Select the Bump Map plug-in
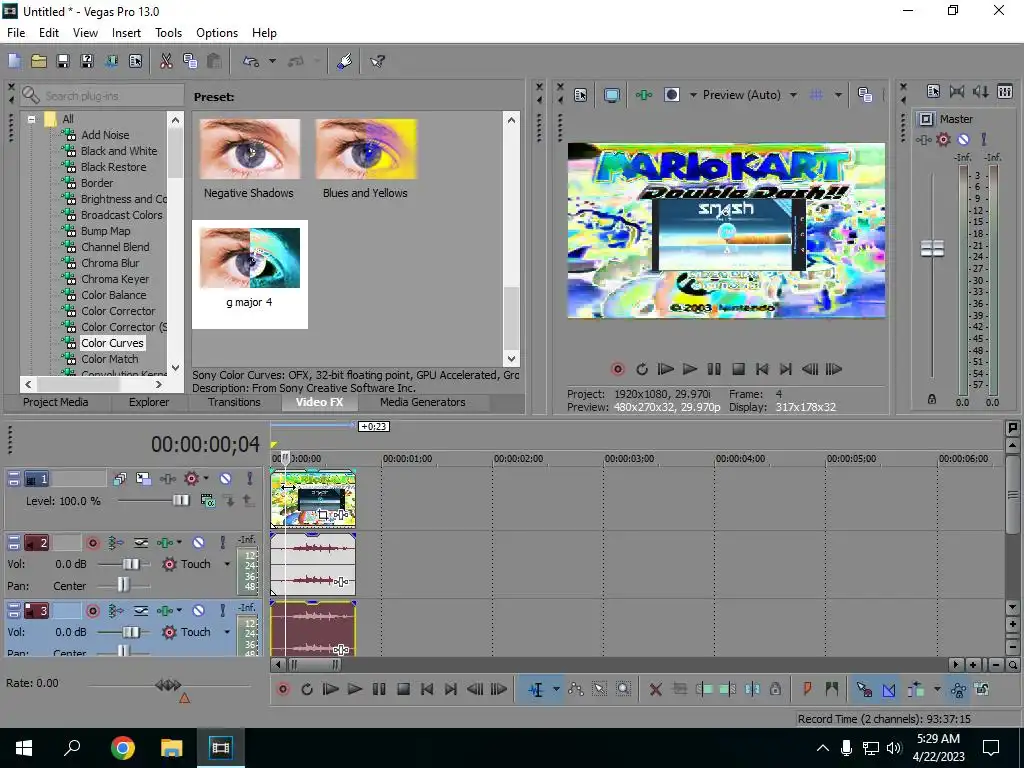Screen dimensions: 1024x768 tap(106, 231)
